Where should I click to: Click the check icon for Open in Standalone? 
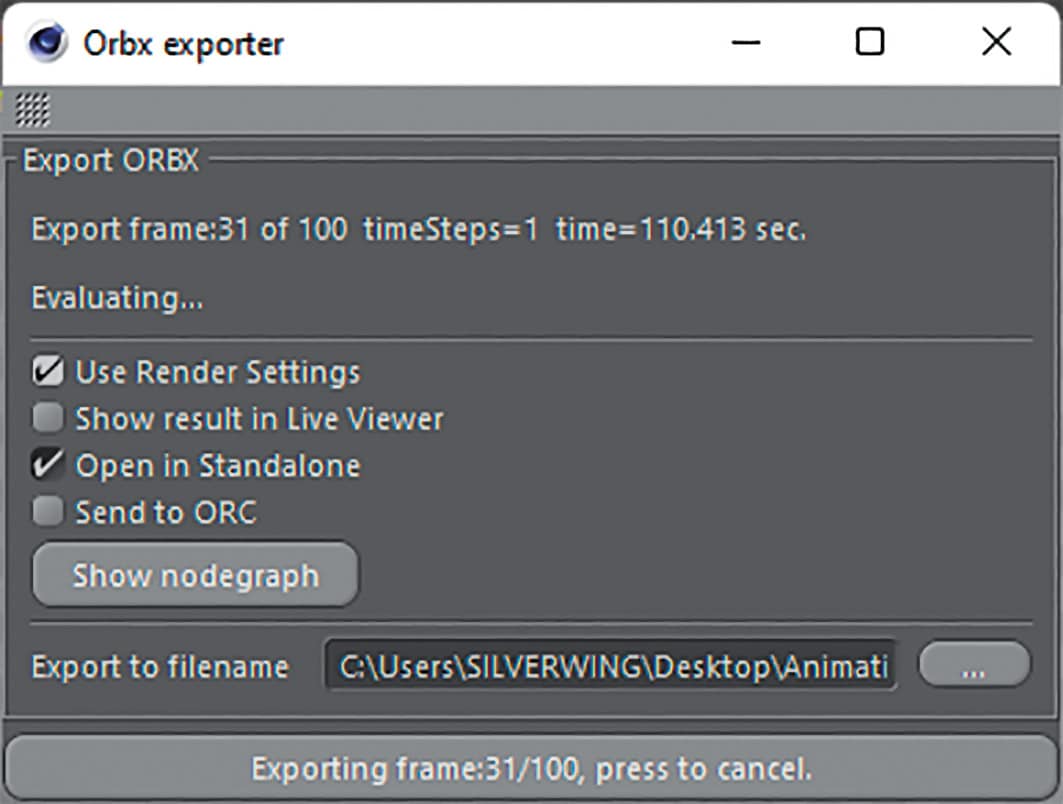pos(46,465)
